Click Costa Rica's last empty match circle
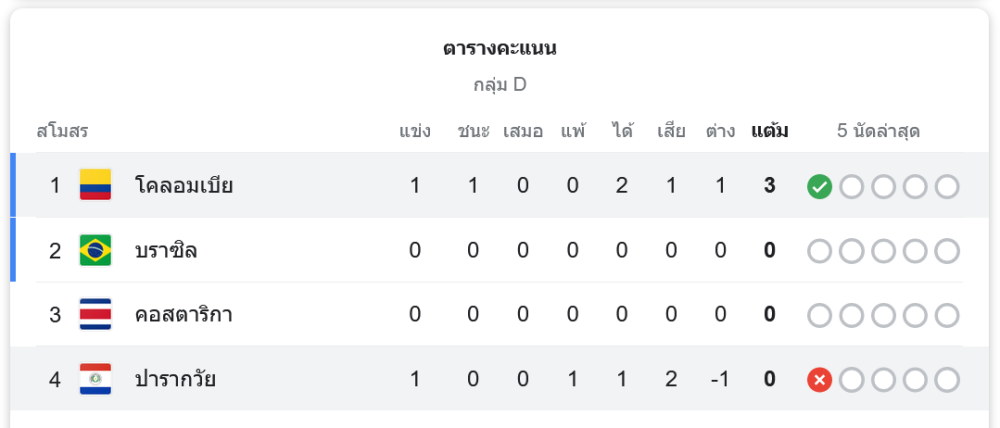Viewport: 1000px width, 428px height. coord(947,316)
